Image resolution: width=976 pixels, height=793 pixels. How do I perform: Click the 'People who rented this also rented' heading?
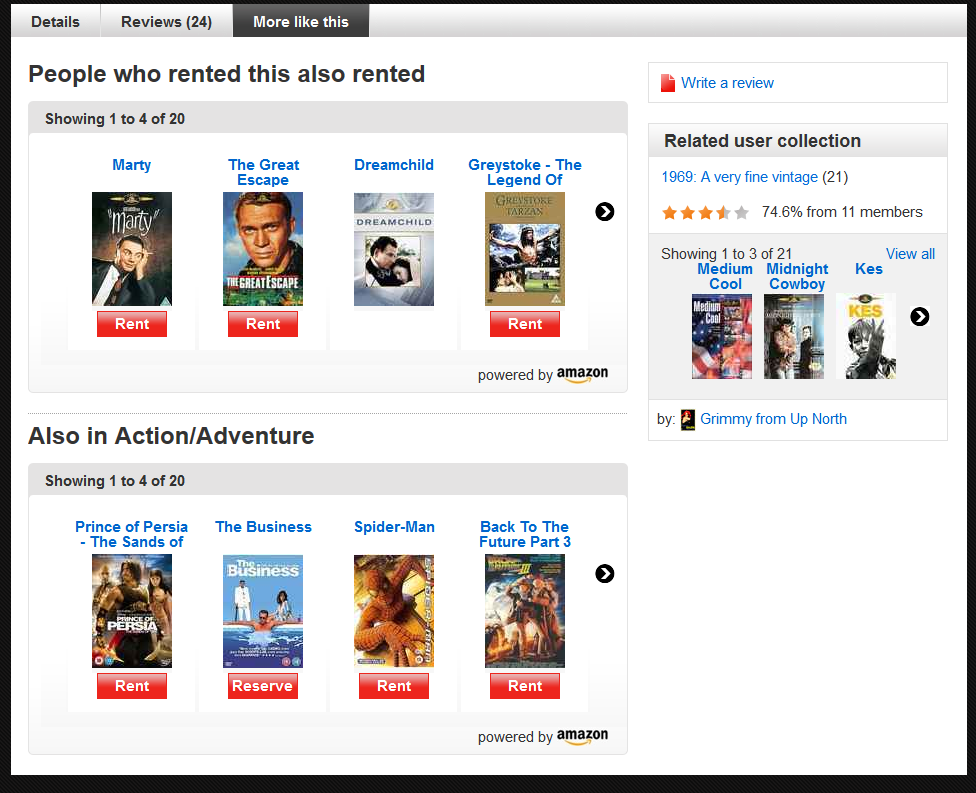coord(227,74)
